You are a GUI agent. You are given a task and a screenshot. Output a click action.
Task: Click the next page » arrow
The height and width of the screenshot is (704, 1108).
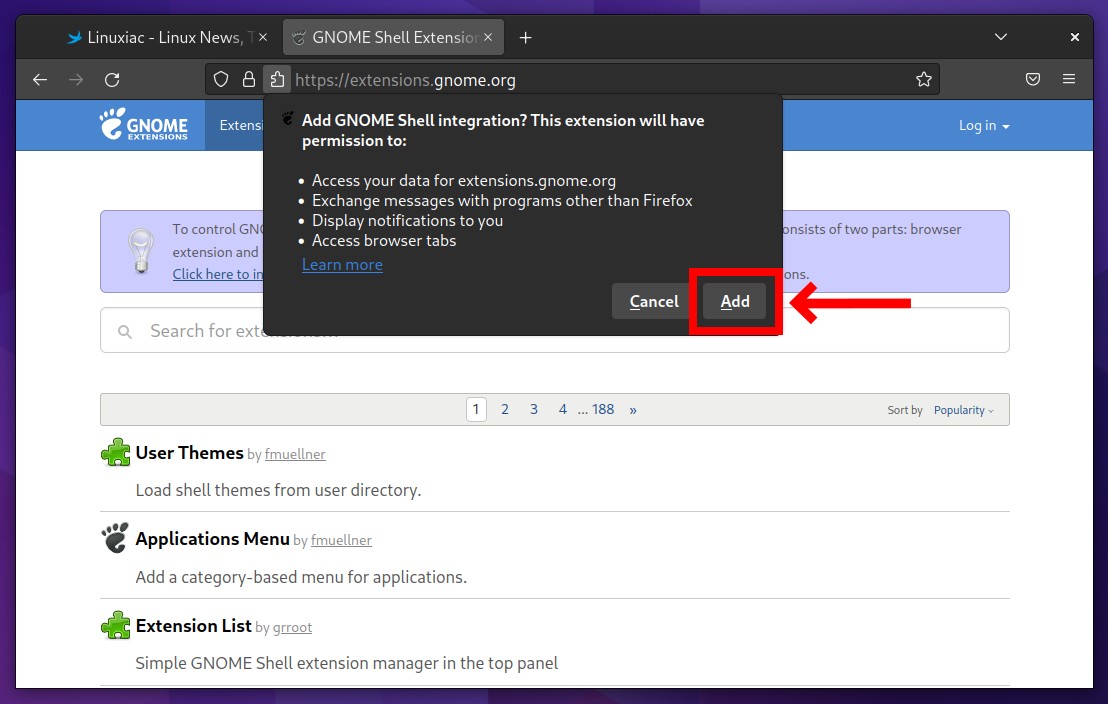click(632, 410)
